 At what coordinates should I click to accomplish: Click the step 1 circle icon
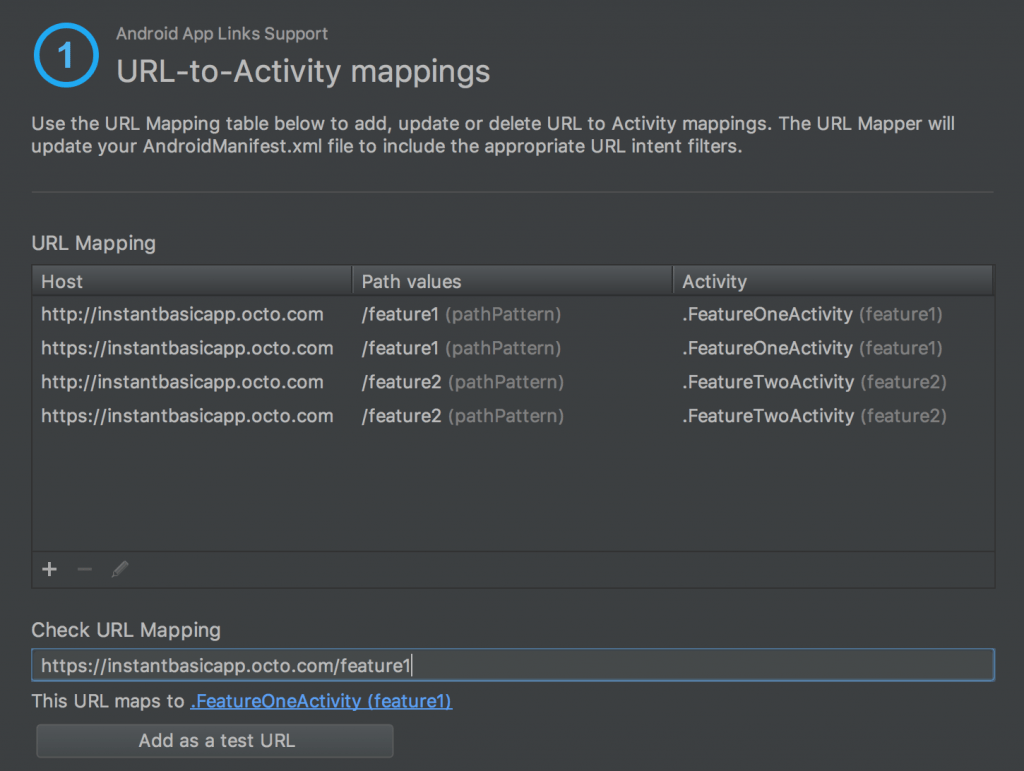coord(66,55)
